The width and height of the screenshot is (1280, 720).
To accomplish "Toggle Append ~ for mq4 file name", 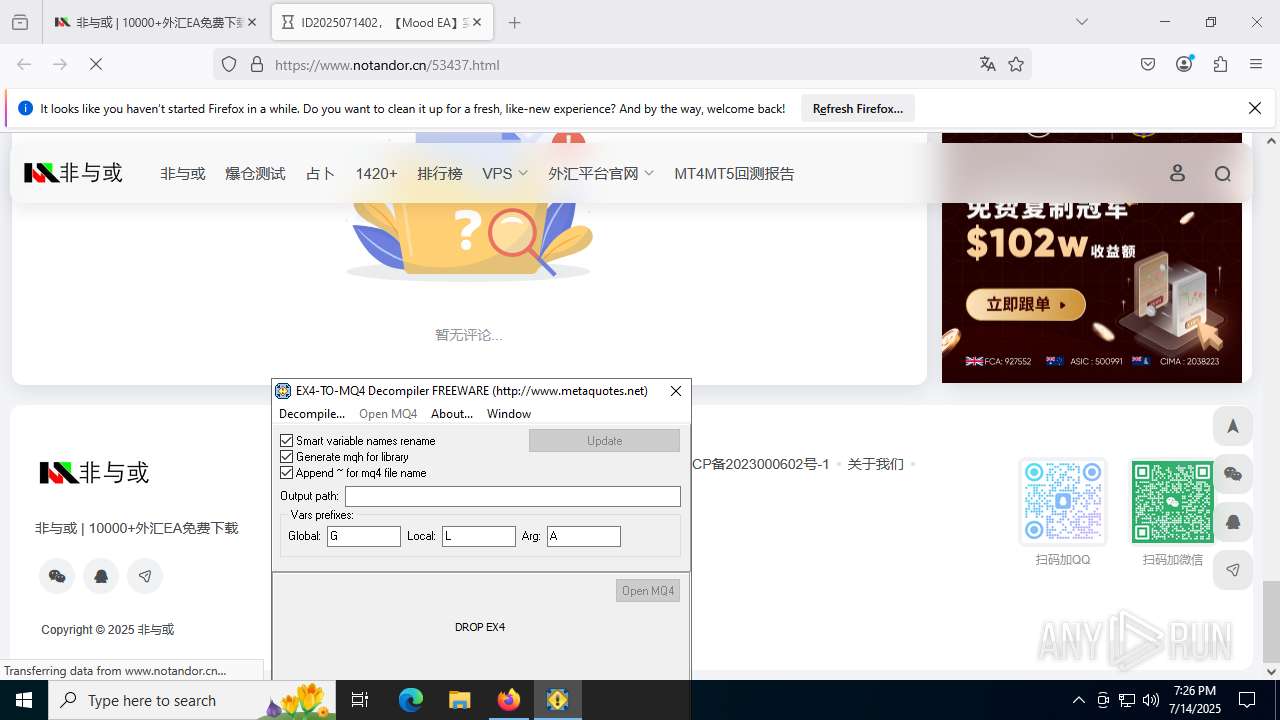I will pyautogui.click(x=287, y=472).
